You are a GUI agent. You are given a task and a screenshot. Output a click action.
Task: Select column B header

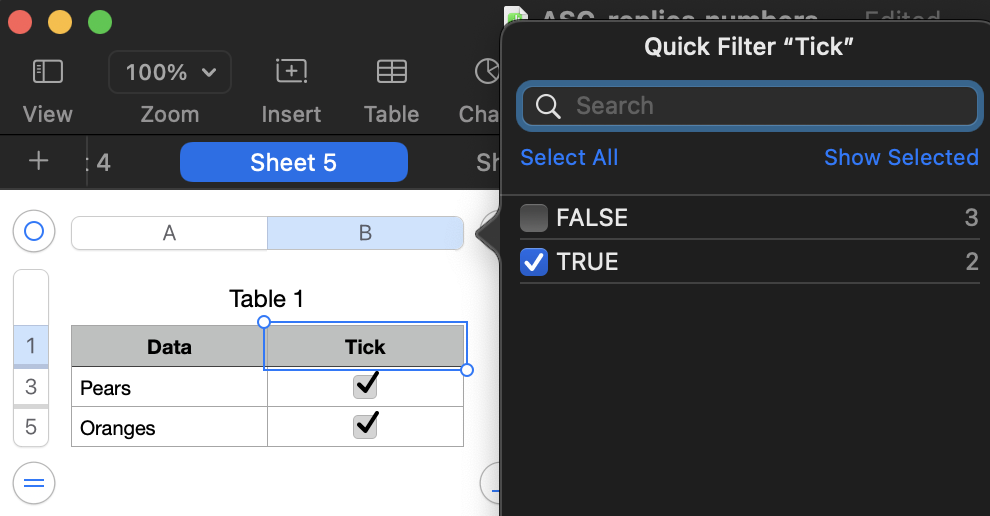click(x=365, y=233)
